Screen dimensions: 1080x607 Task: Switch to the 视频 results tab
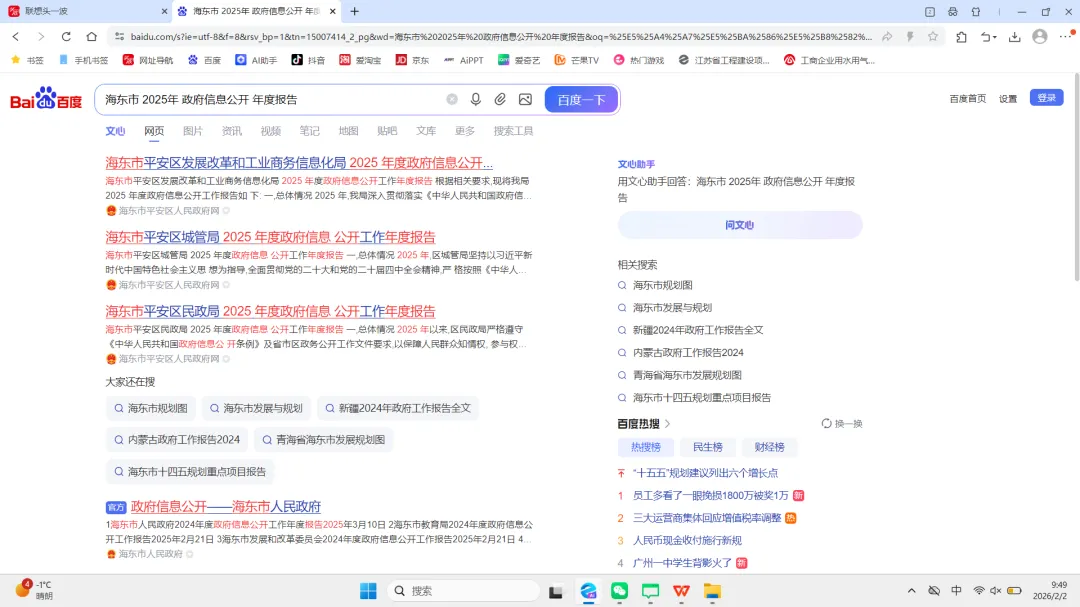[271, 131]
